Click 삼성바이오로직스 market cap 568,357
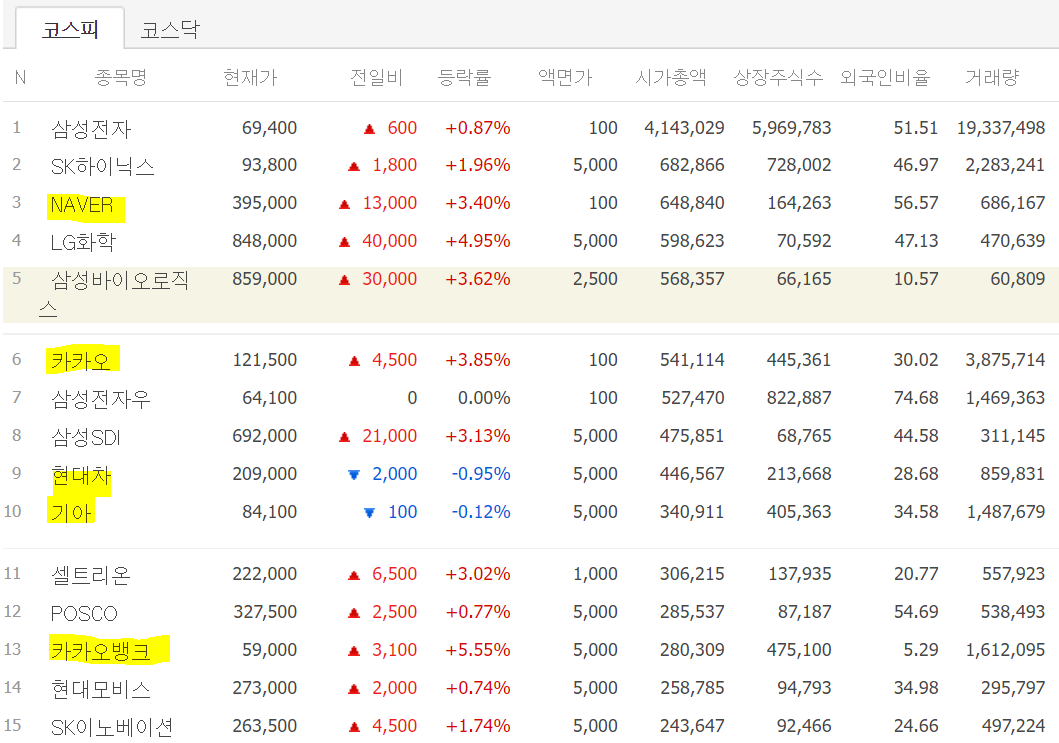1059x743 pixels. point(692,278)
